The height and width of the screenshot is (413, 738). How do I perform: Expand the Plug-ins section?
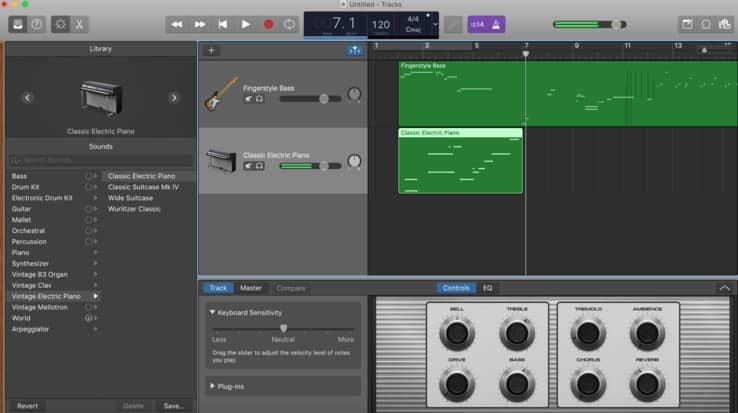pyautogui.click(x=212, y=386)
